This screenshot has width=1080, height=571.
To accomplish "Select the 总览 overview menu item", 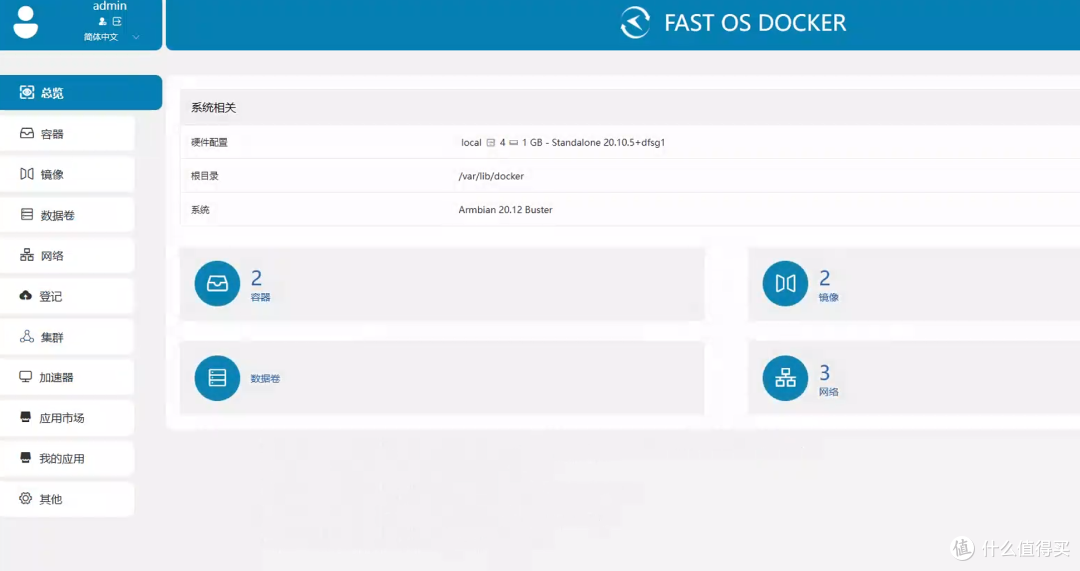I will [81, 92].
